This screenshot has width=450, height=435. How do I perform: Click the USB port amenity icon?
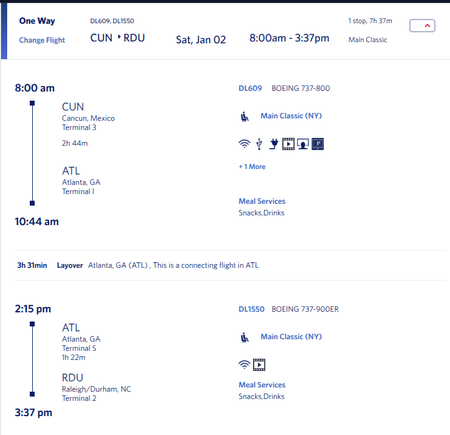pyautogui.click(x=259, y=144)
